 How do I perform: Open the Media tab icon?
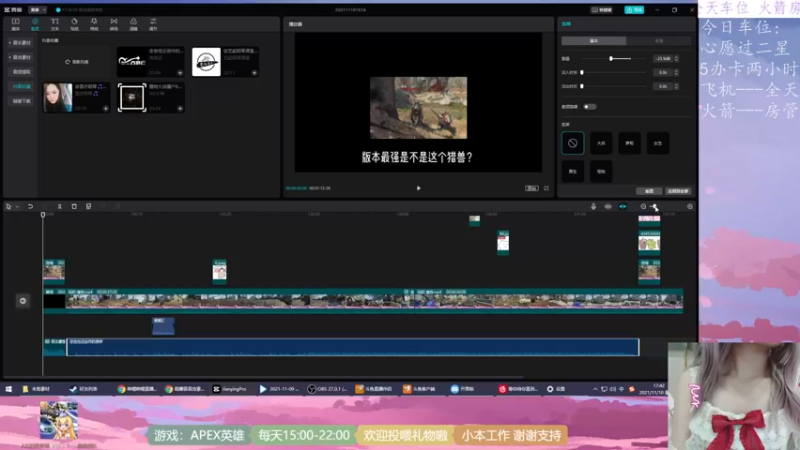point(15,23)
